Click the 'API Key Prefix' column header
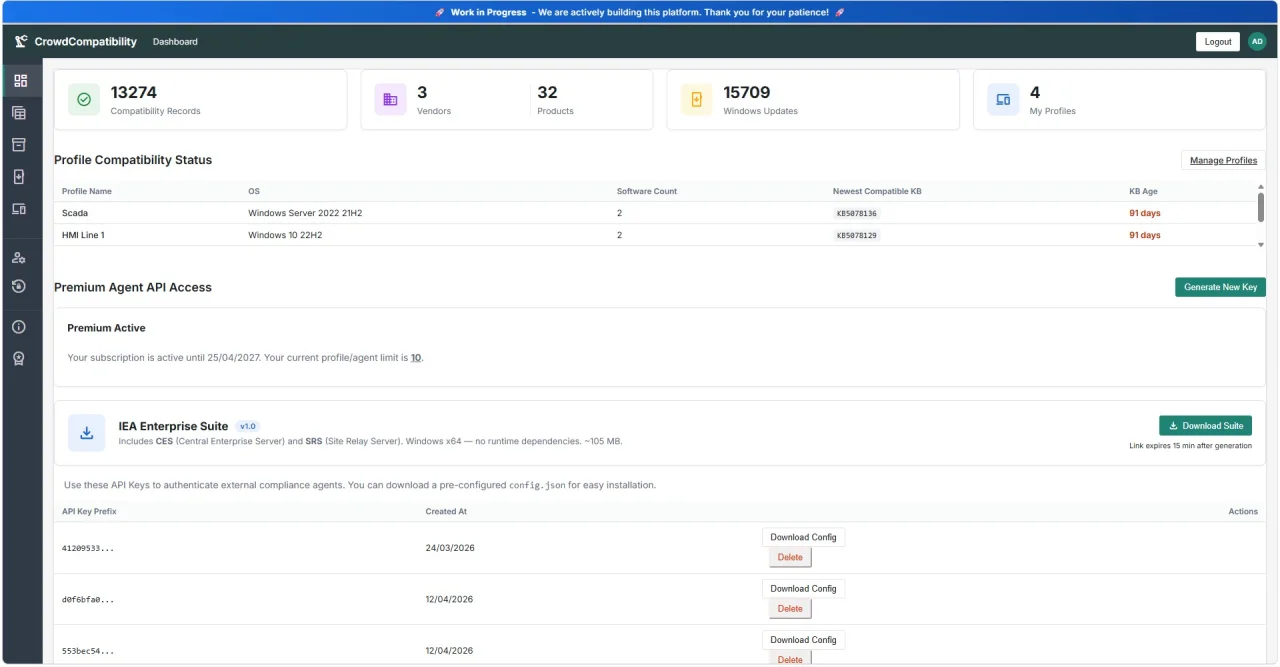 (89, 511)
